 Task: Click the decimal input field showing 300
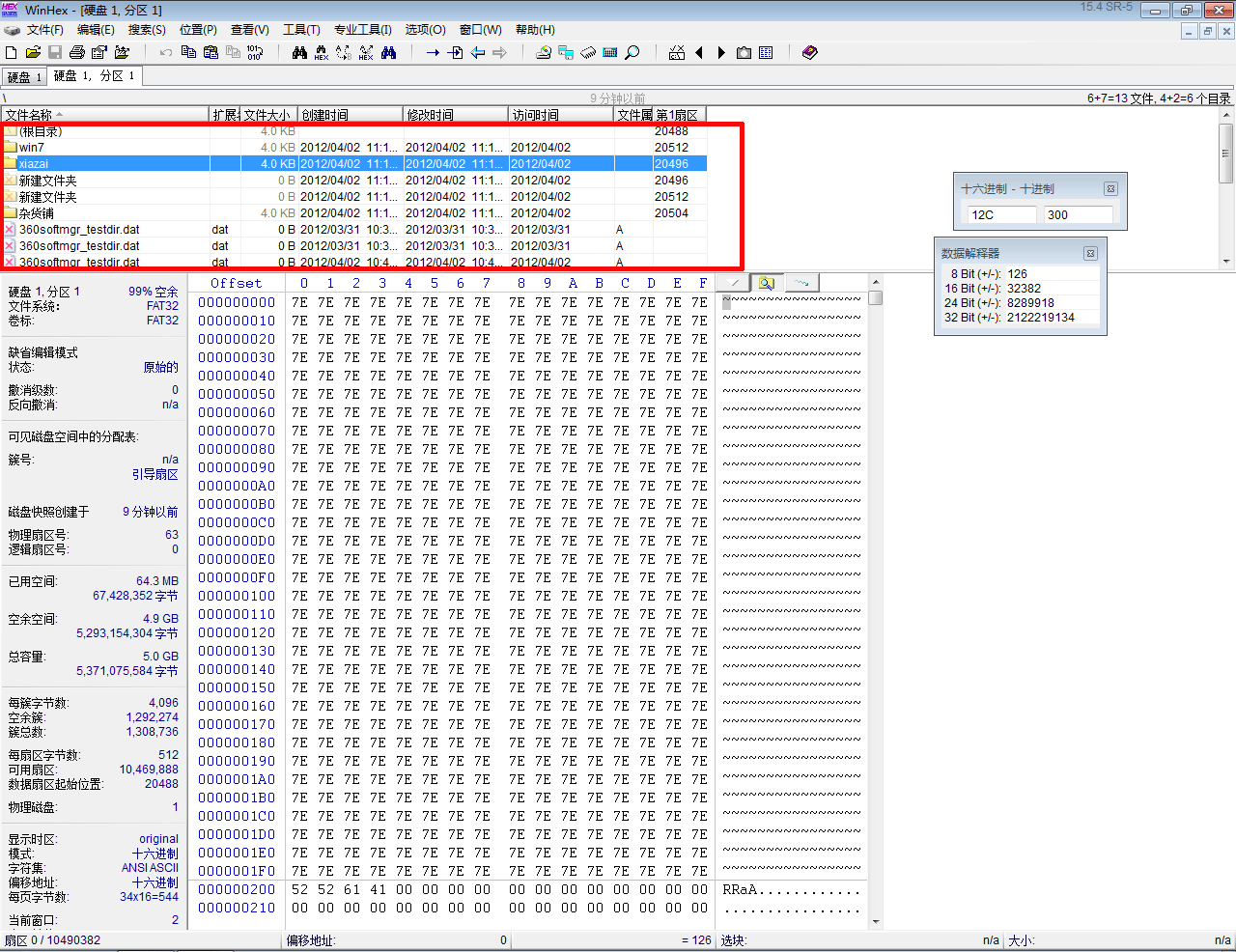click(1078, 215)
